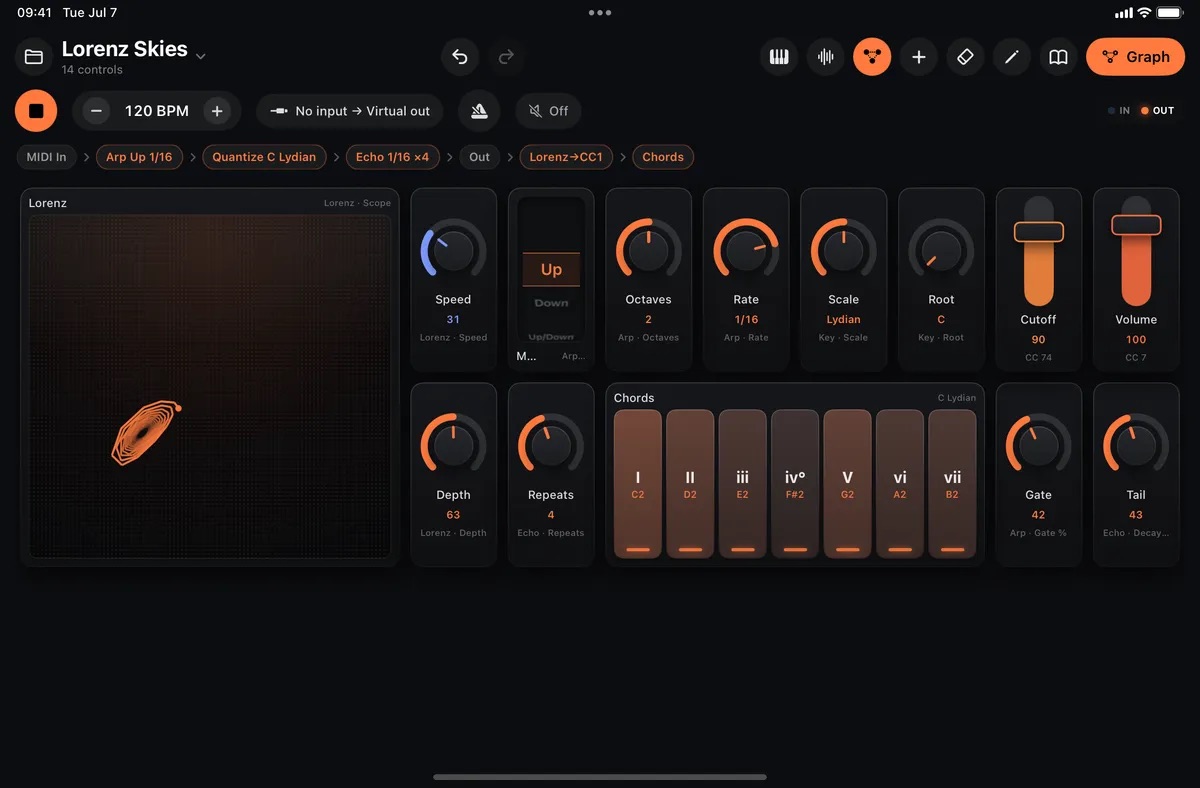Expand the Lorenz Skies project dropdown
The height and width of the screenshot is (788, 1200).
(x=201, y=56)
